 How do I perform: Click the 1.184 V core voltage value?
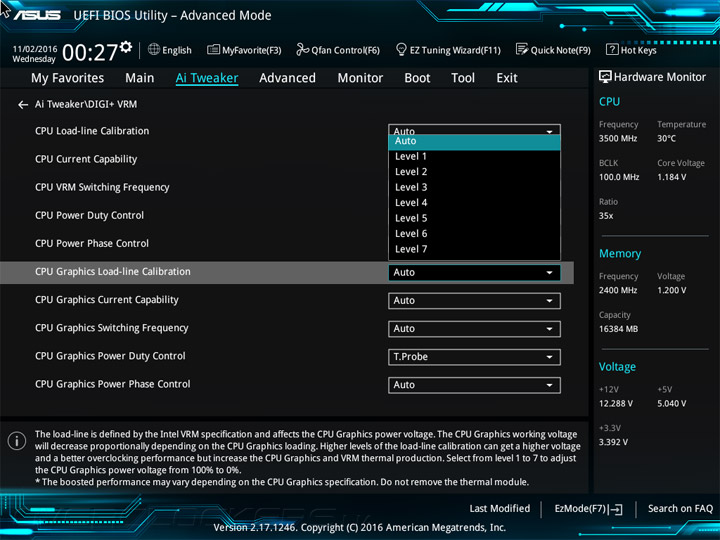(x=671, y=177)
